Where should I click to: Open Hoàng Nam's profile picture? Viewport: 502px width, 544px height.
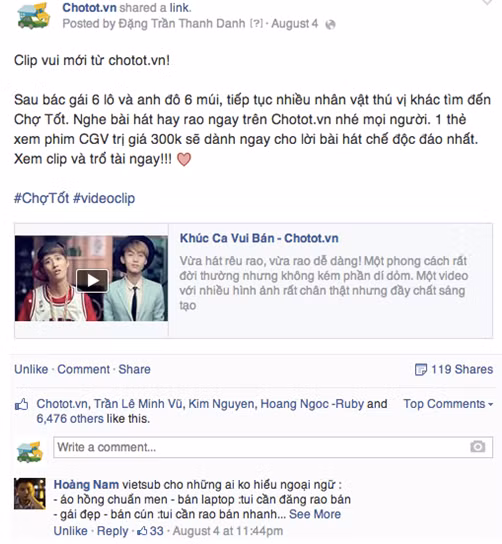coord(30,493)
